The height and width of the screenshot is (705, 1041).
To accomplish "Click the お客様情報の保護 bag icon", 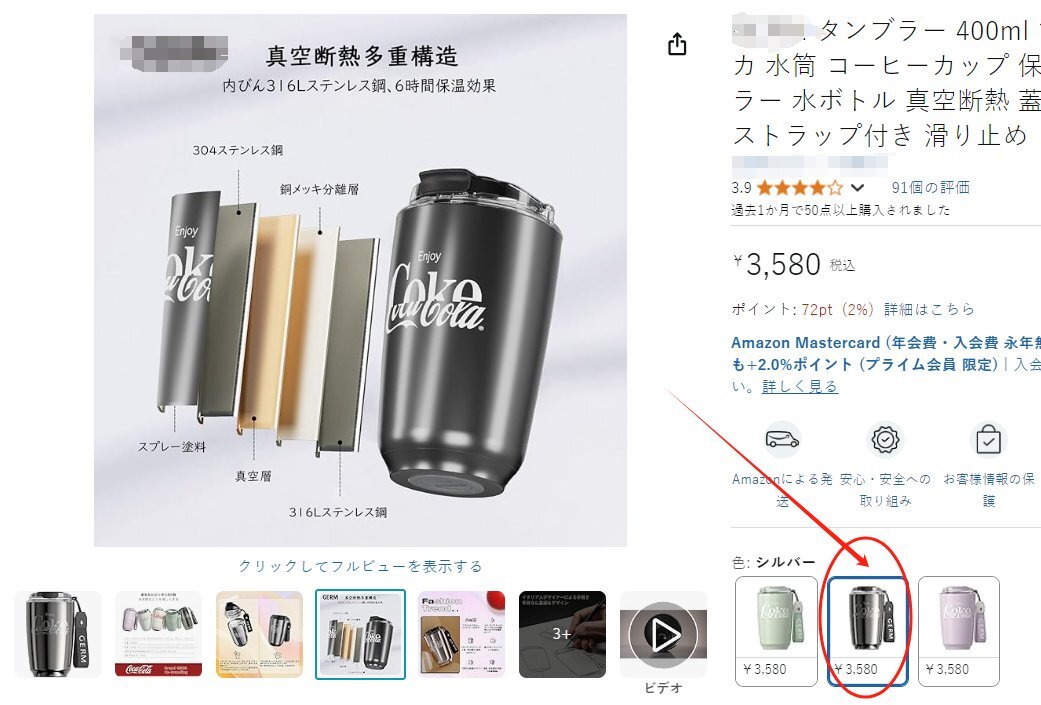I will (x=989, y=439).
